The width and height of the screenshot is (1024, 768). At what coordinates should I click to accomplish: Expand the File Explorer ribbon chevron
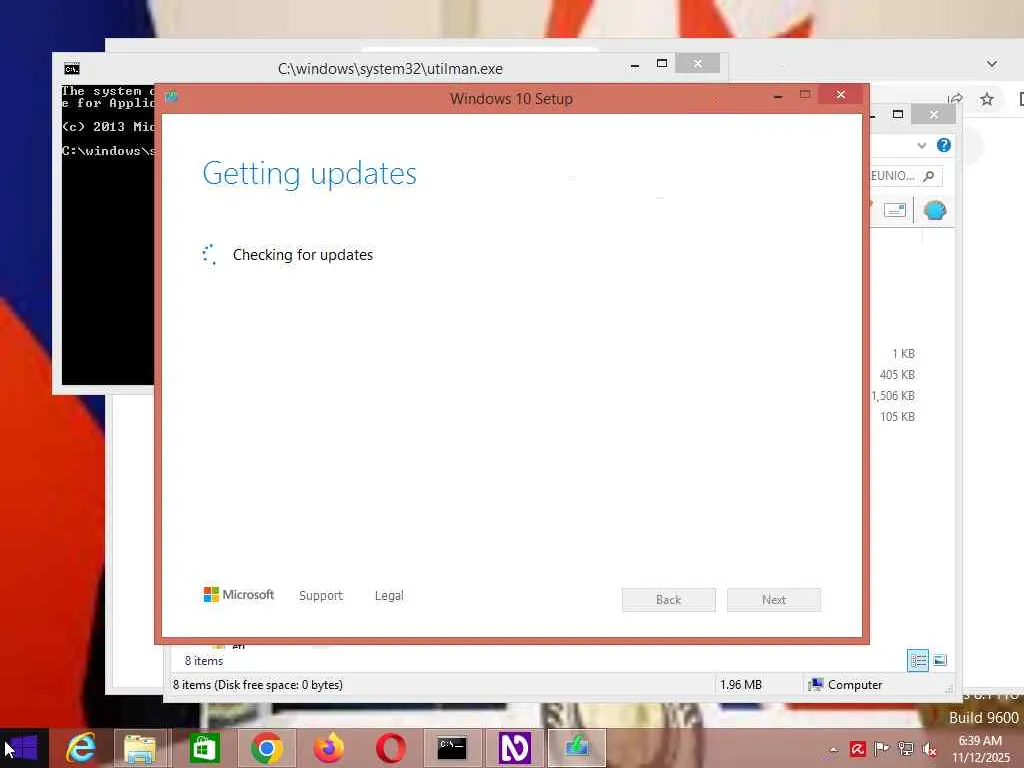[921, 145]
